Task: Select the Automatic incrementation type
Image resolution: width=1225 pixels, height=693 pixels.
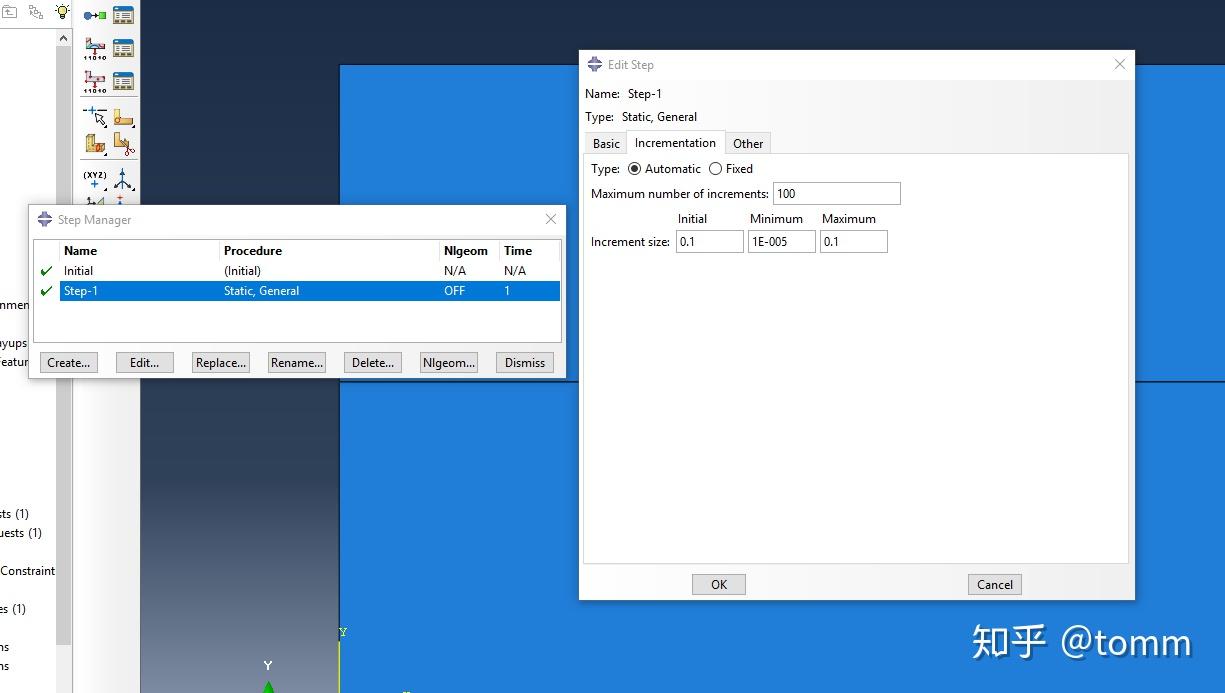Action: tap(636, 168)
